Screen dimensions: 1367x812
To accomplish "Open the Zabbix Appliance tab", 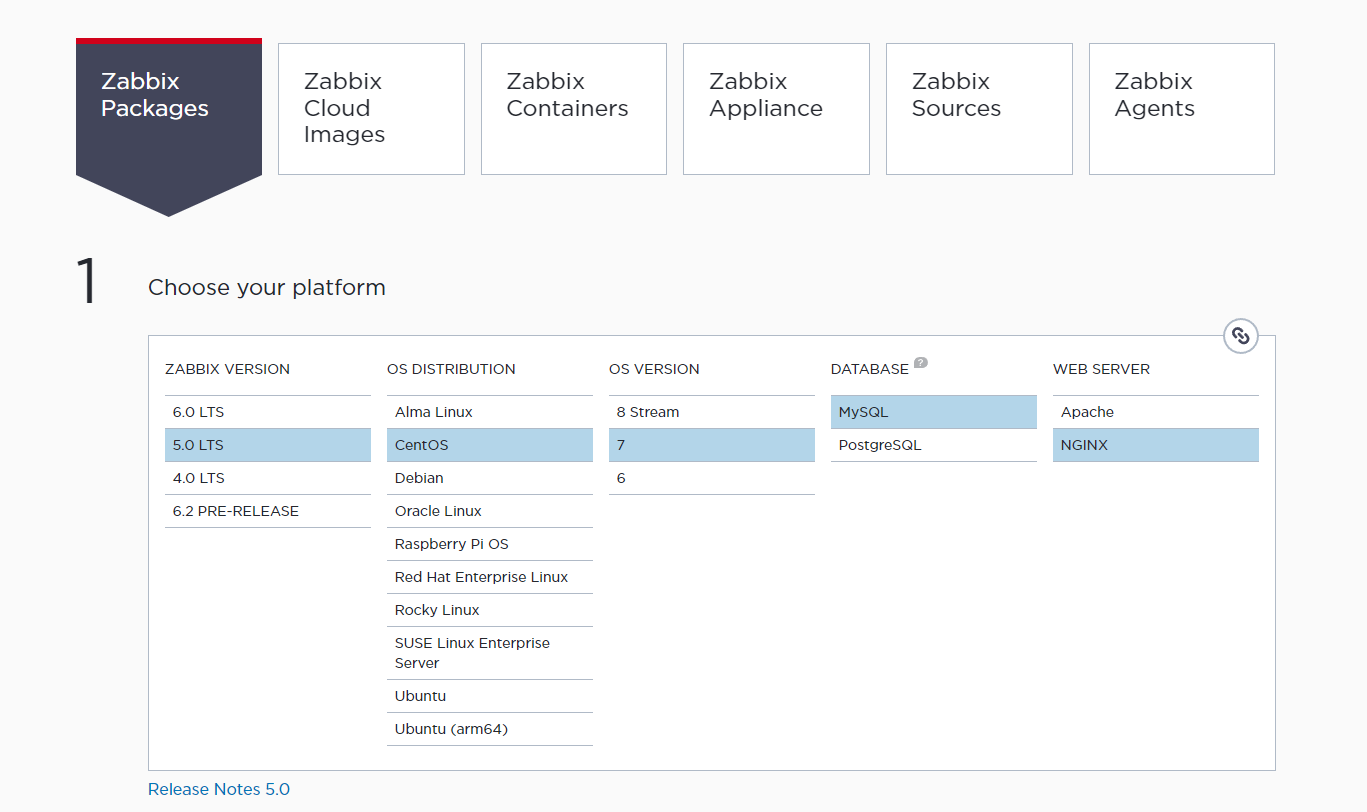I will (x=776, y=109).
